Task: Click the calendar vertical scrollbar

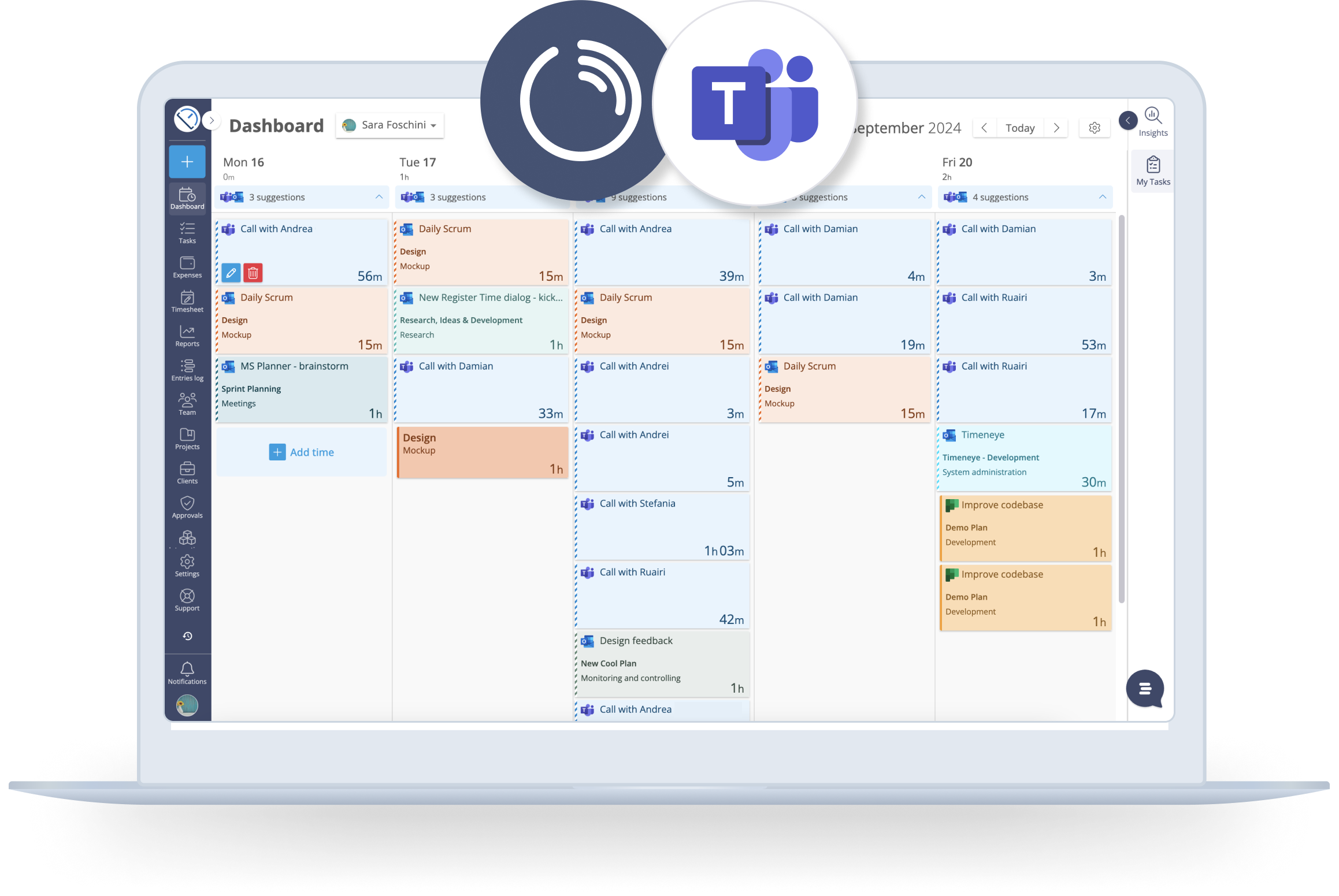Action: [1121, 409]
